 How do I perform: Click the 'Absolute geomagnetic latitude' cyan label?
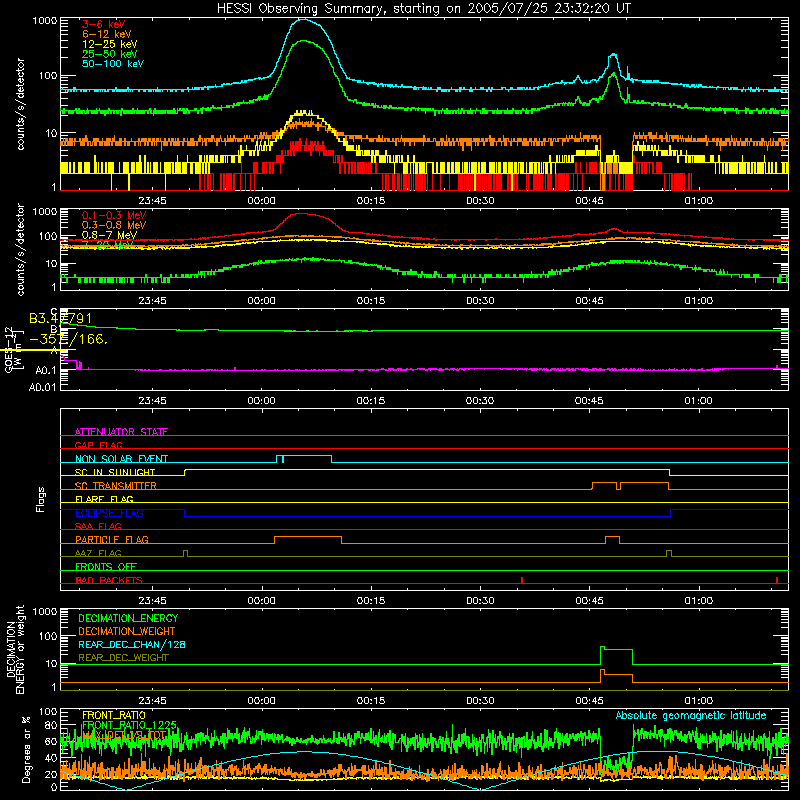click(x=691, y=715)
